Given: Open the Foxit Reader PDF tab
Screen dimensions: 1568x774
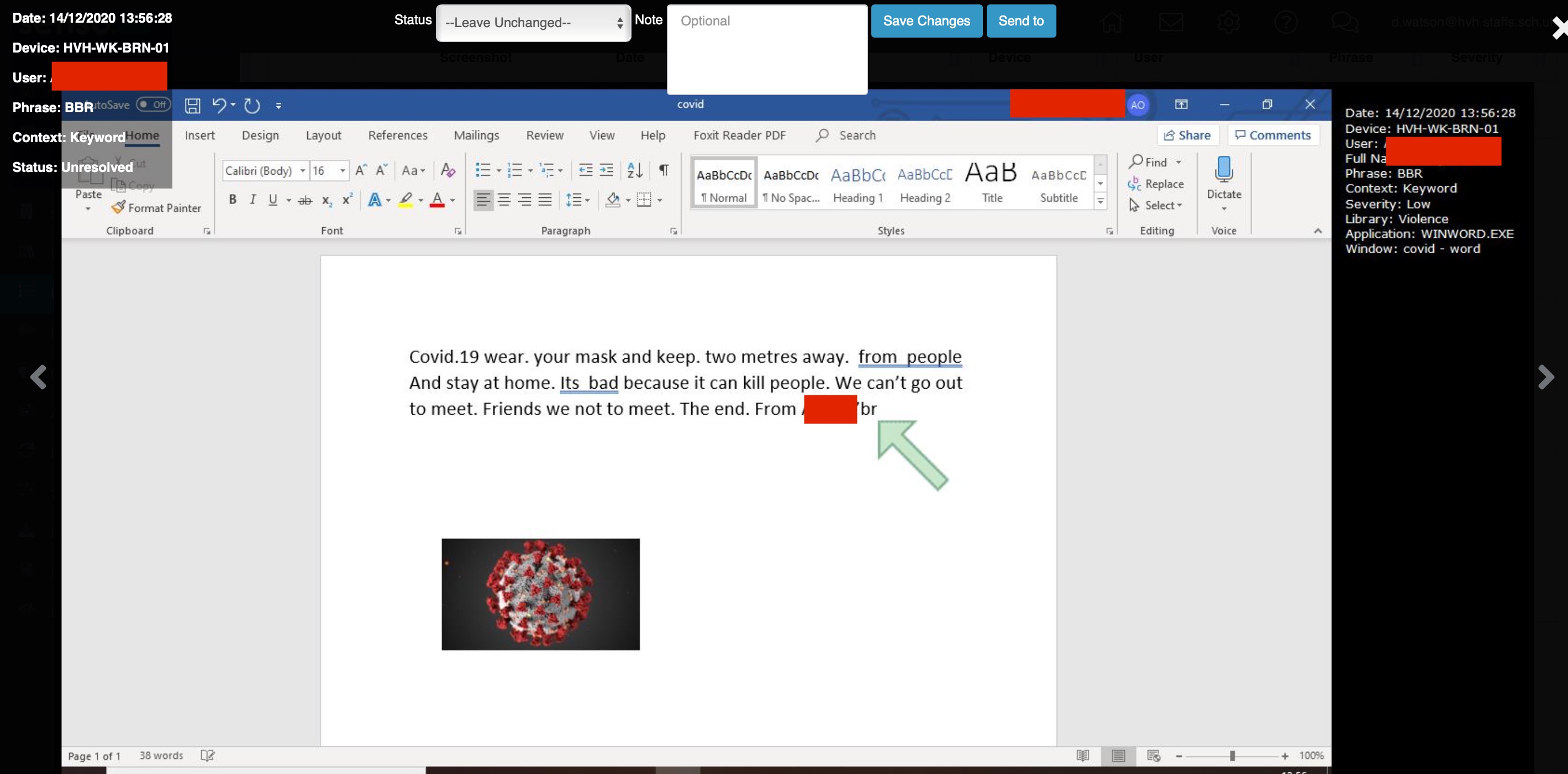Looking at the screenshot, I should (740, 135).
